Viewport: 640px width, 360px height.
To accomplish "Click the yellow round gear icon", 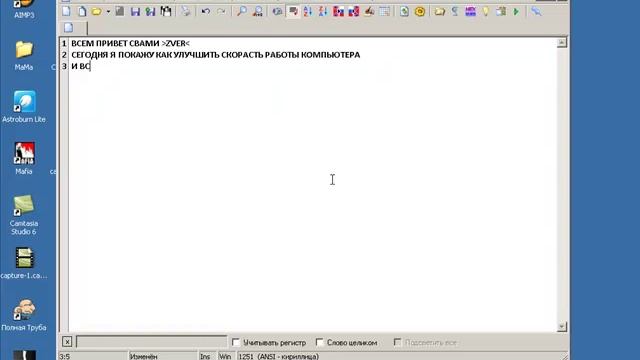I will (420, 11).
